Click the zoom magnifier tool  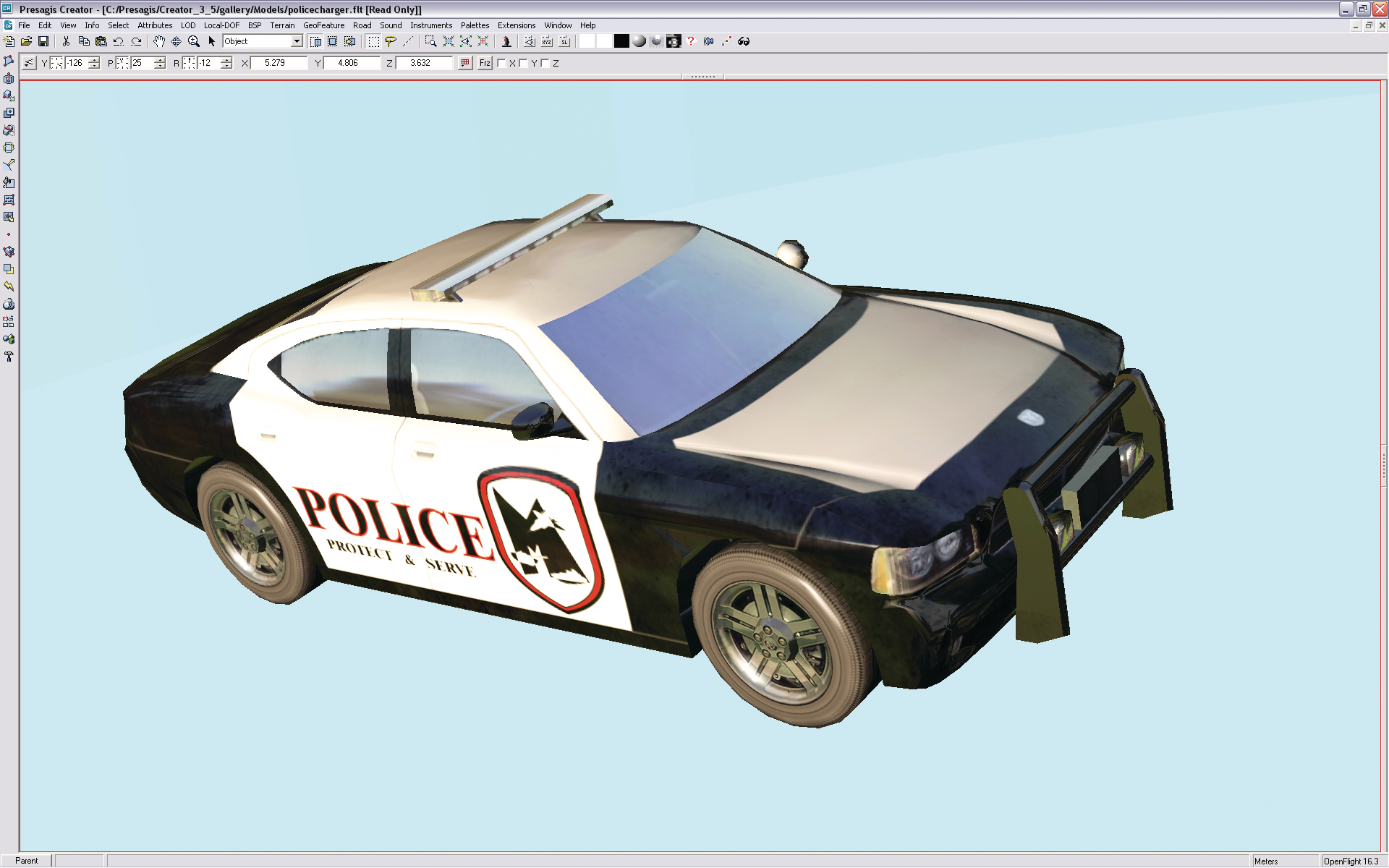(x=193, y=41)
